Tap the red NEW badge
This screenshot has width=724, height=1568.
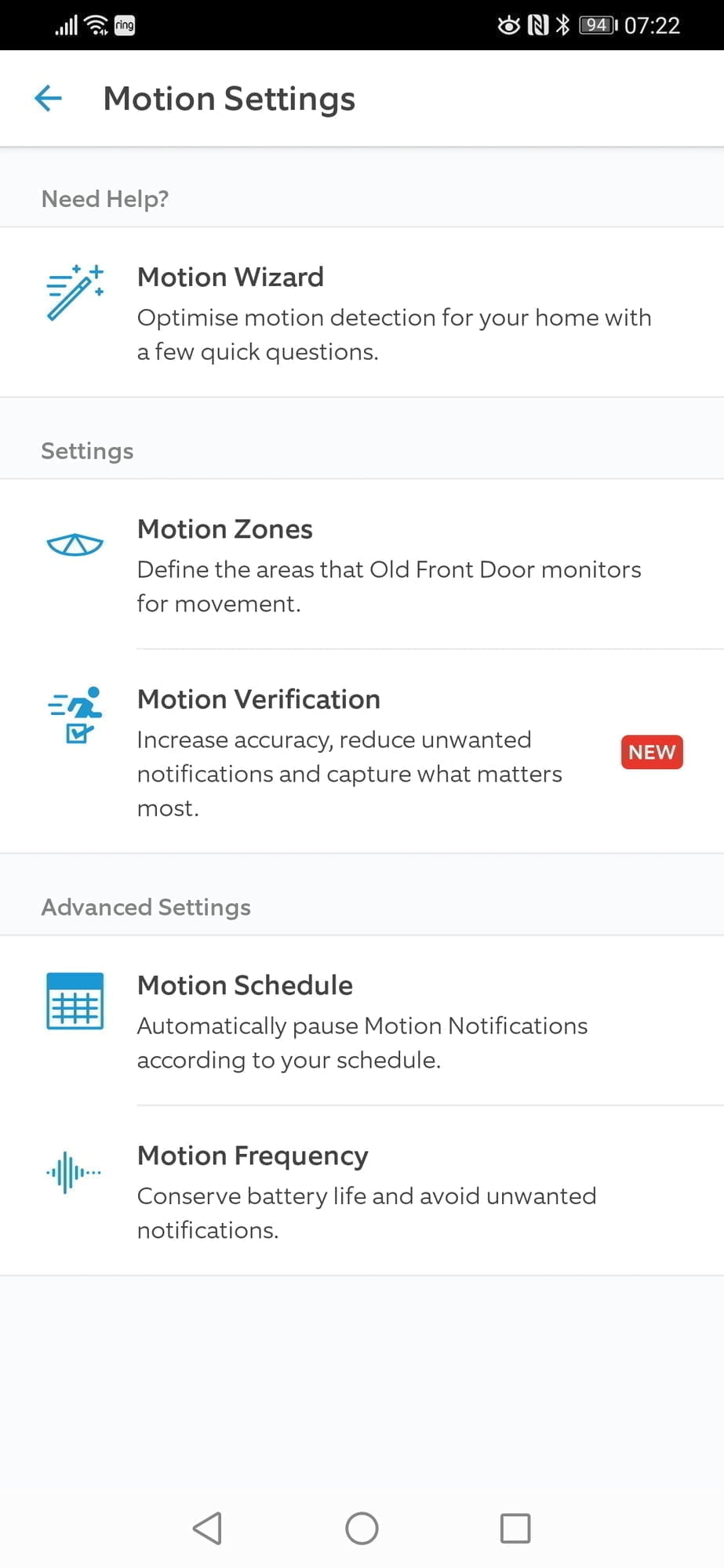tap(652, 752)
